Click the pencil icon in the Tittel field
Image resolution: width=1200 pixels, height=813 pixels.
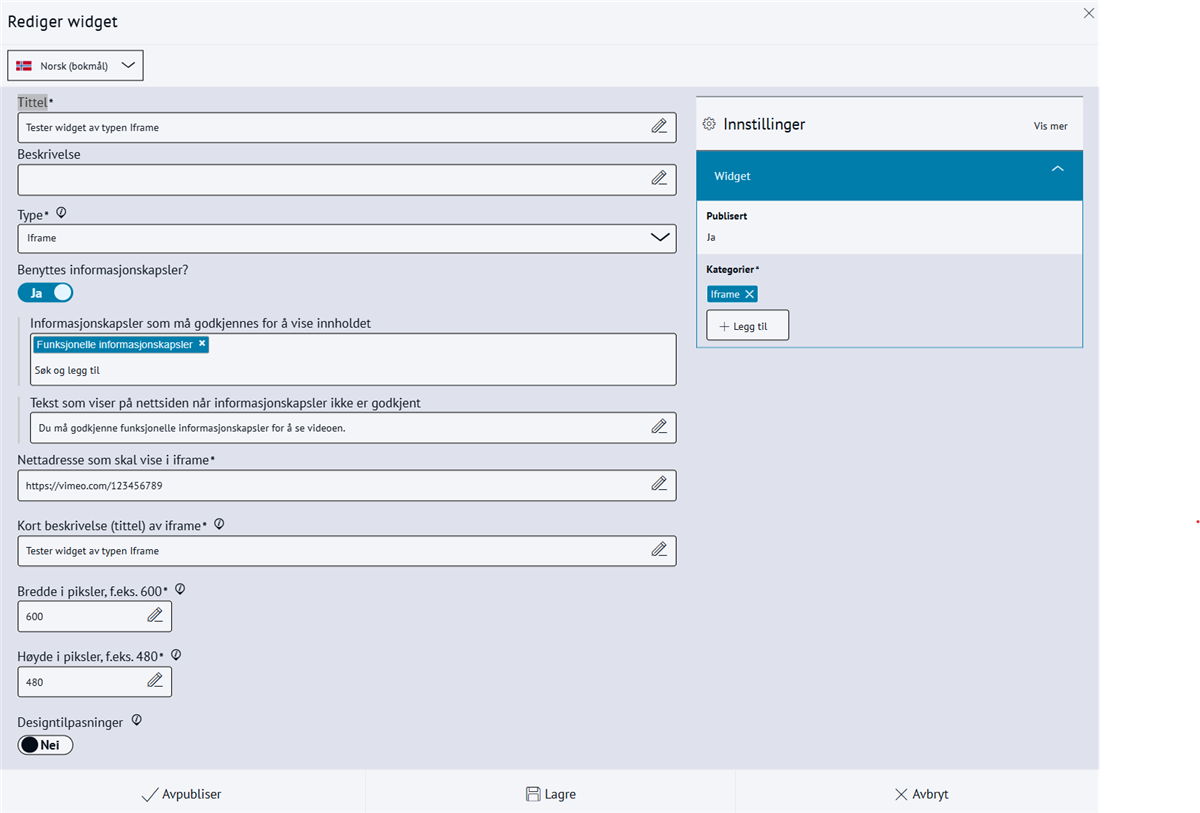[659, 127]
